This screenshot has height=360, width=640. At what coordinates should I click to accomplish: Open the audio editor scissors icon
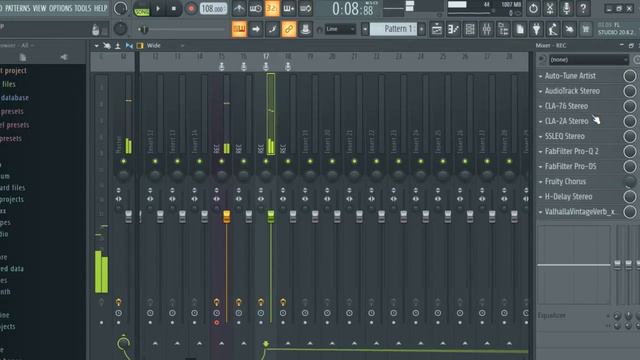coord(550,8)
